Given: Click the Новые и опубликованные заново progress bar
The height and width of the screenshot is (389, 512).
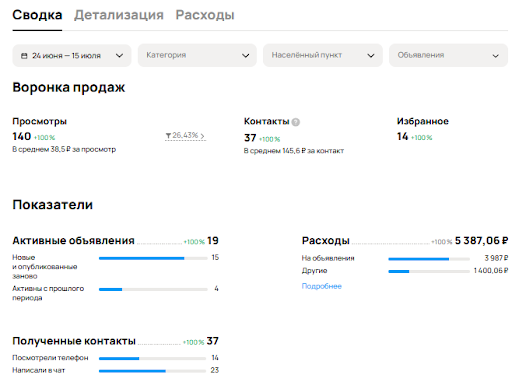Looking at the screenshot, I should click(153, 258).
